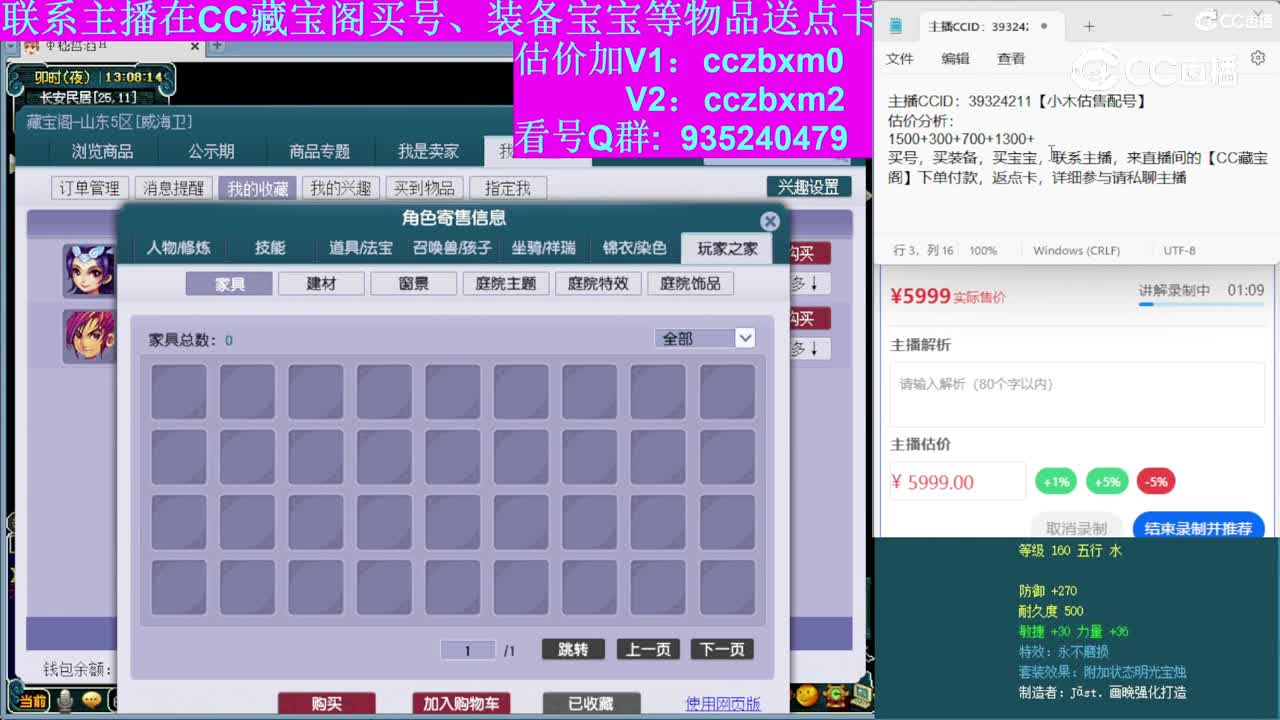Click the red robot icon at bottom right
This screenshot has width=1280, height=720.
(x=833, y=694)
